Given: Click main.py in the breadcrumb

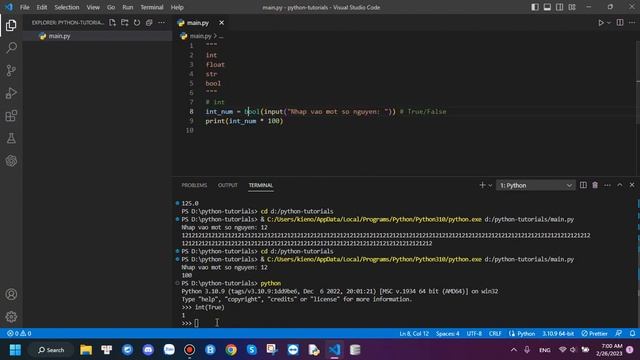Looking at the screenshot, I should [x=200, y=36].
